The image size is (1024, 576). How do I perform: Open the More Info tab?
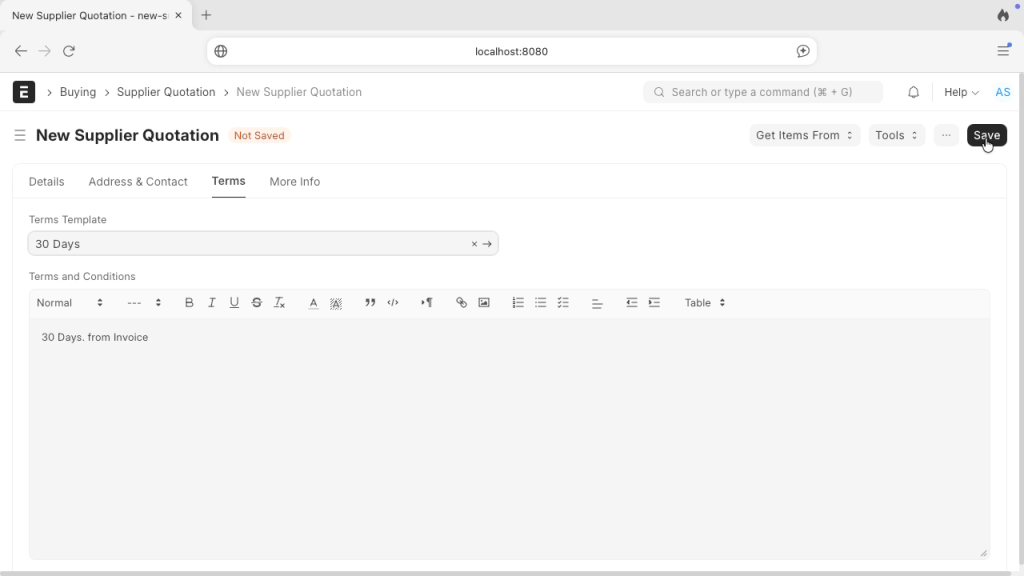[x=295, y=182]
